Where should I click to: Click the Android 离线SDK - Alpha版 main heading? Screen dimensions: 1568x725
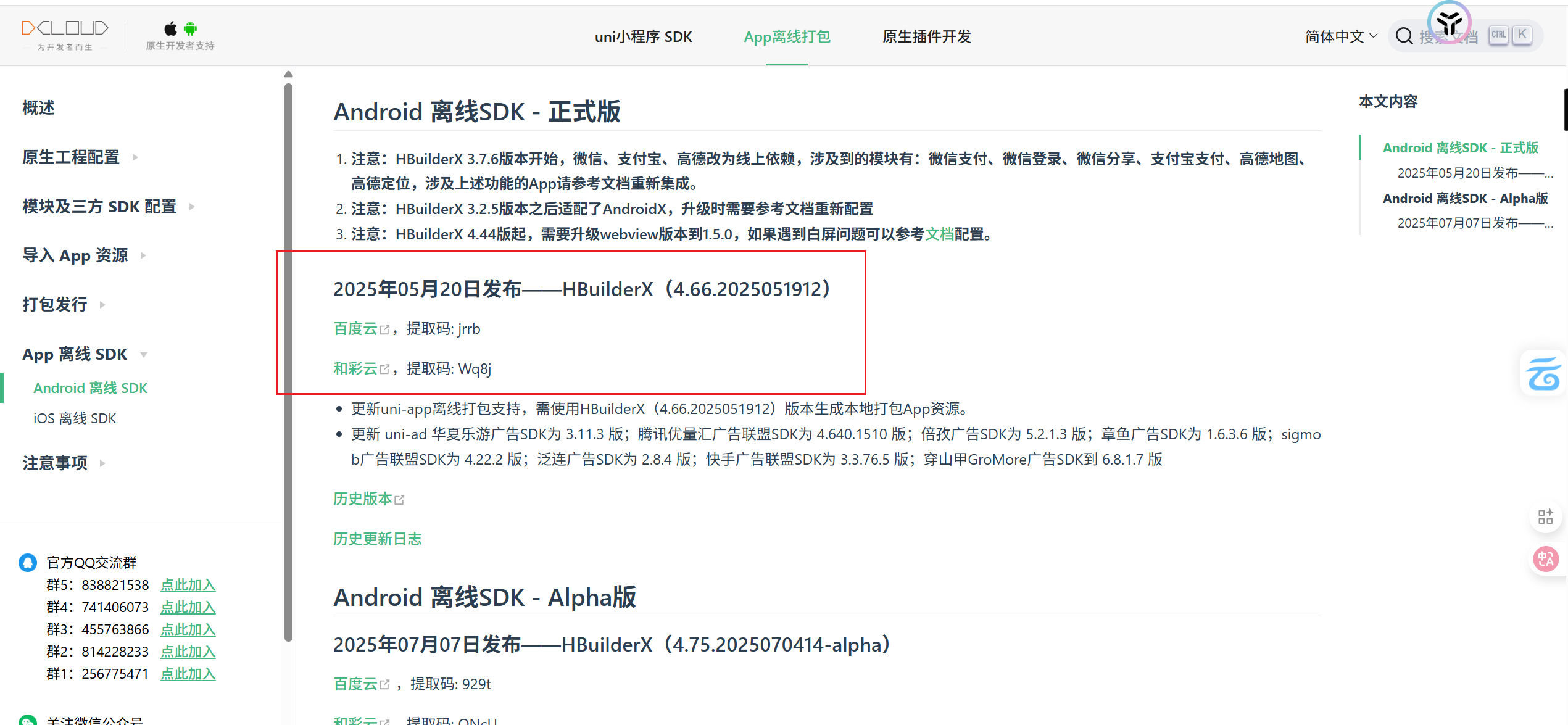(x=484, y=597)
